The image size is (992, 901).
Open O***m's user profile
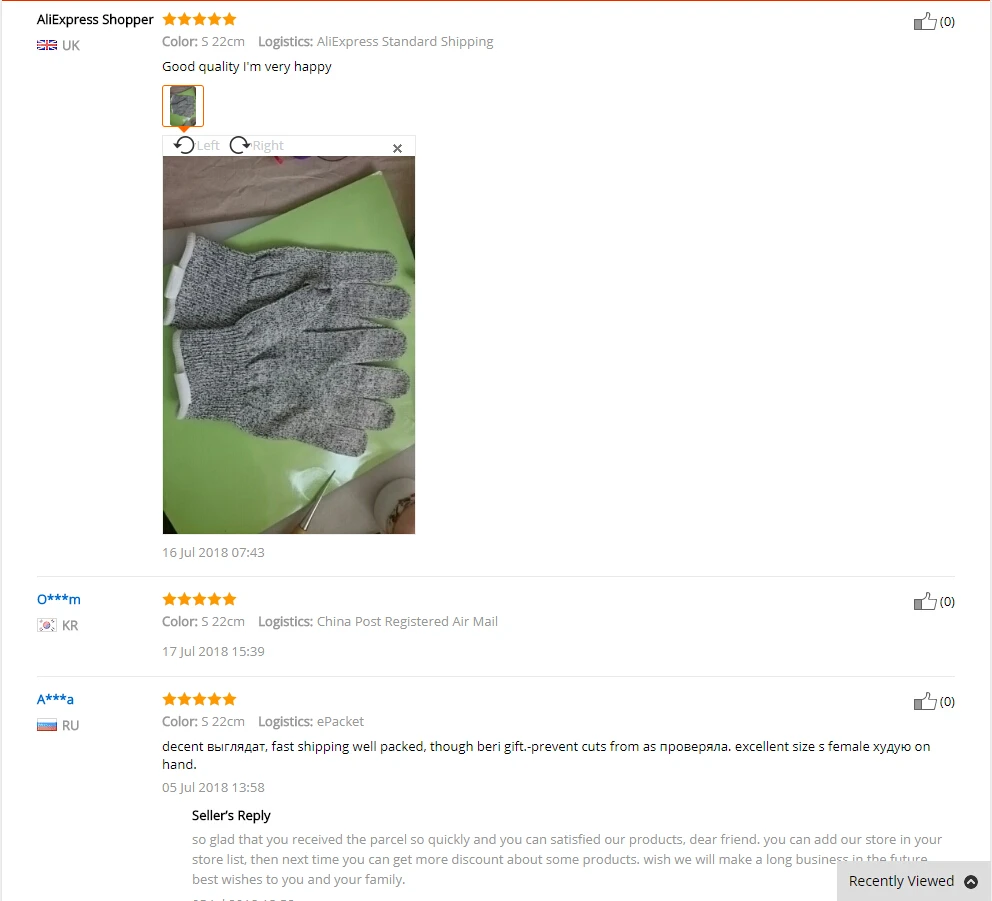point(58,599)
